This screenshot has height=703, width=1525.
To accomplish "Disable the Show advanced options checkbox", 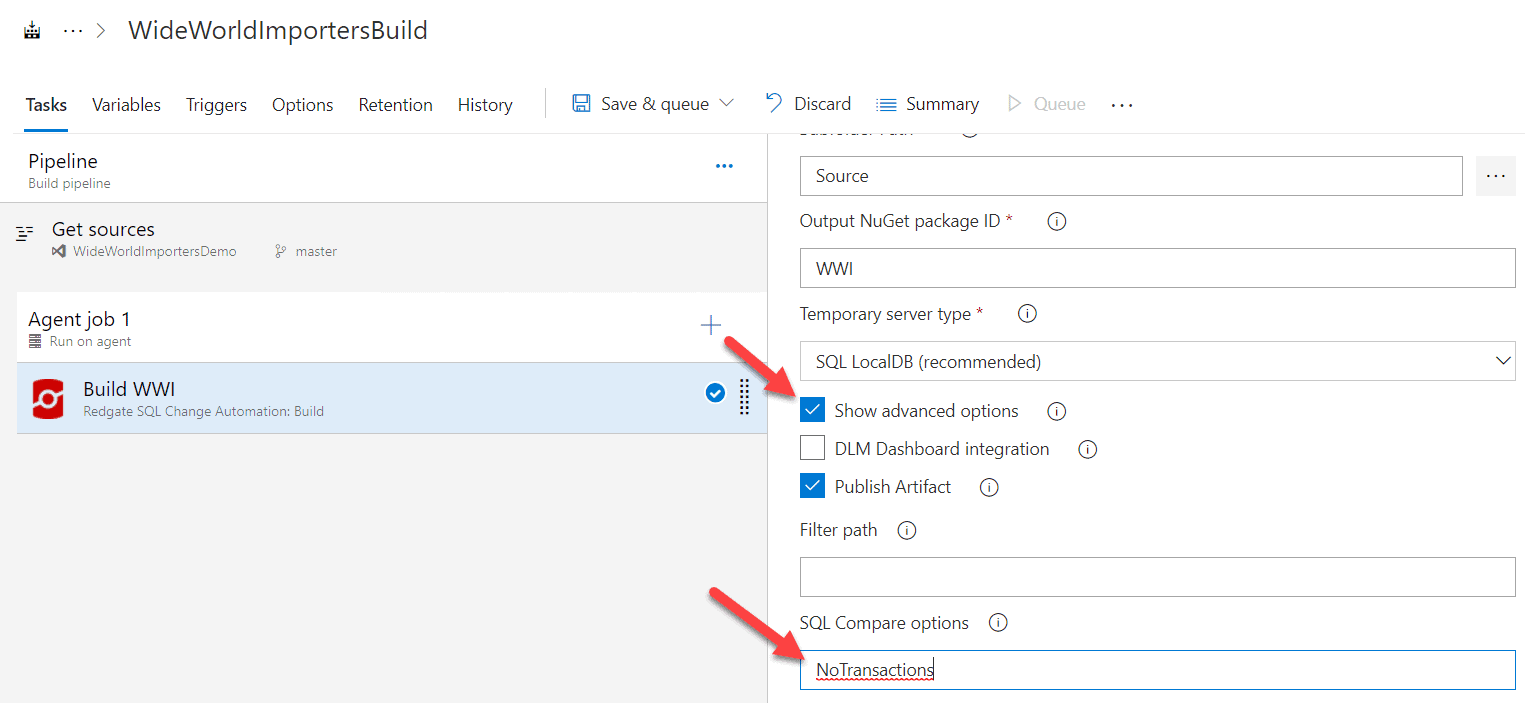I will coord(811,409).
